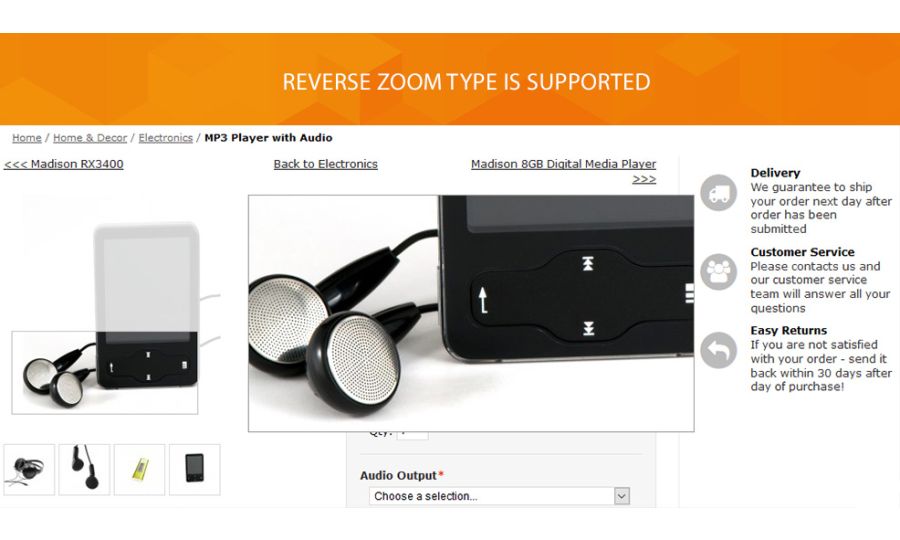Go to previous product Madison RX3400
The height and width of the screenshot is (540, 900).
click(x=64, y=164)
